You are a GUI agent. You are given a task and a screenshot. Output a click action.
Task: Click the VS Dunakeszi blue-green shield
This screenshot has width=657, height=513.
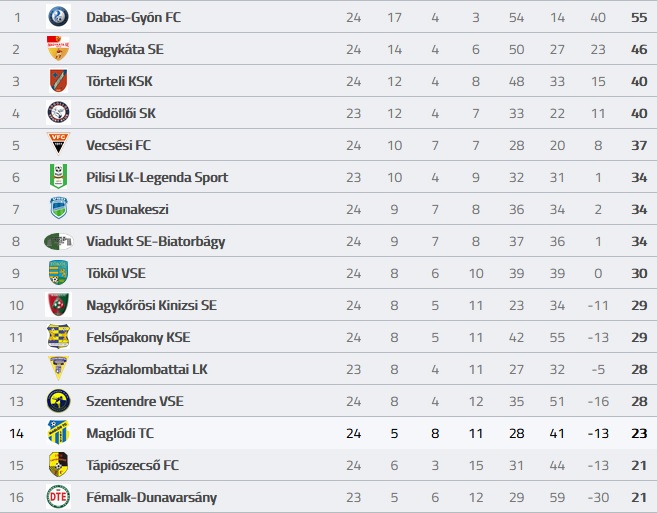(58, 208)
